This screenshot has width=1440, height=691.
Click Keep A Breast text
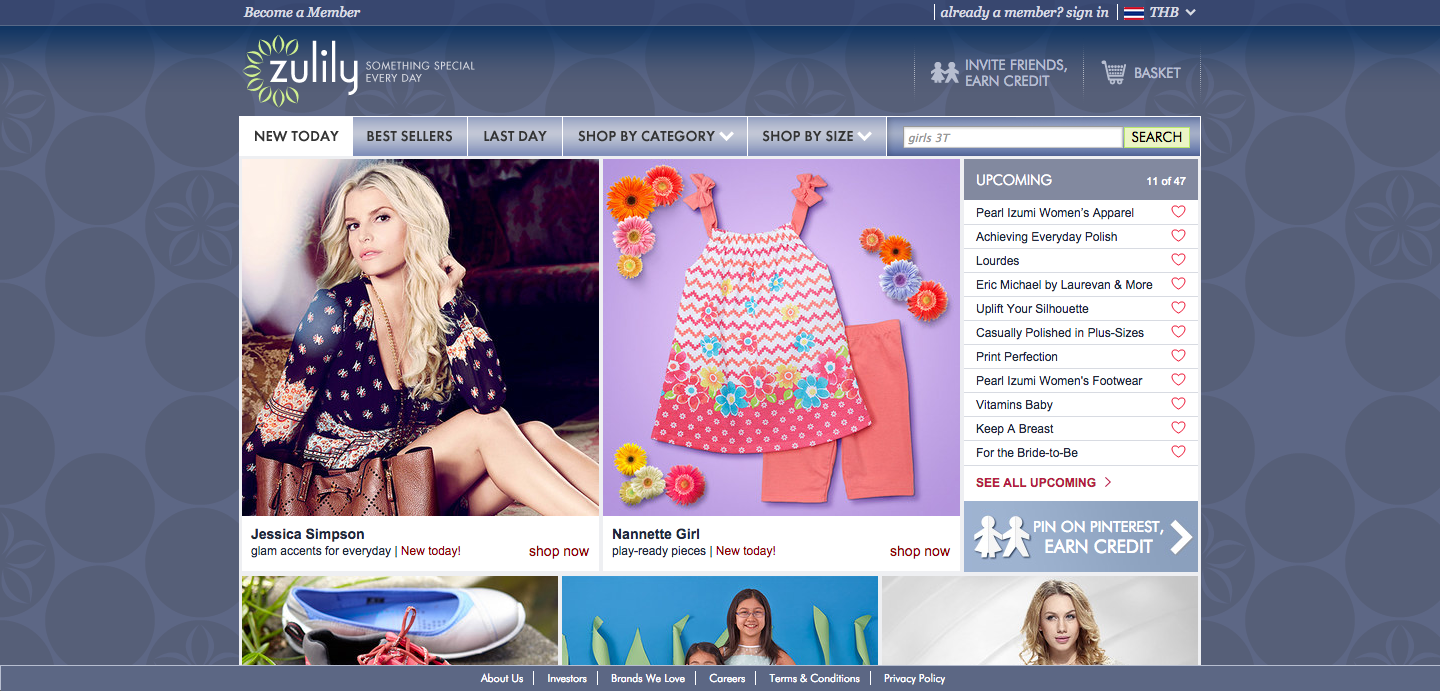pyautogui.click(x=1015, y=429)
